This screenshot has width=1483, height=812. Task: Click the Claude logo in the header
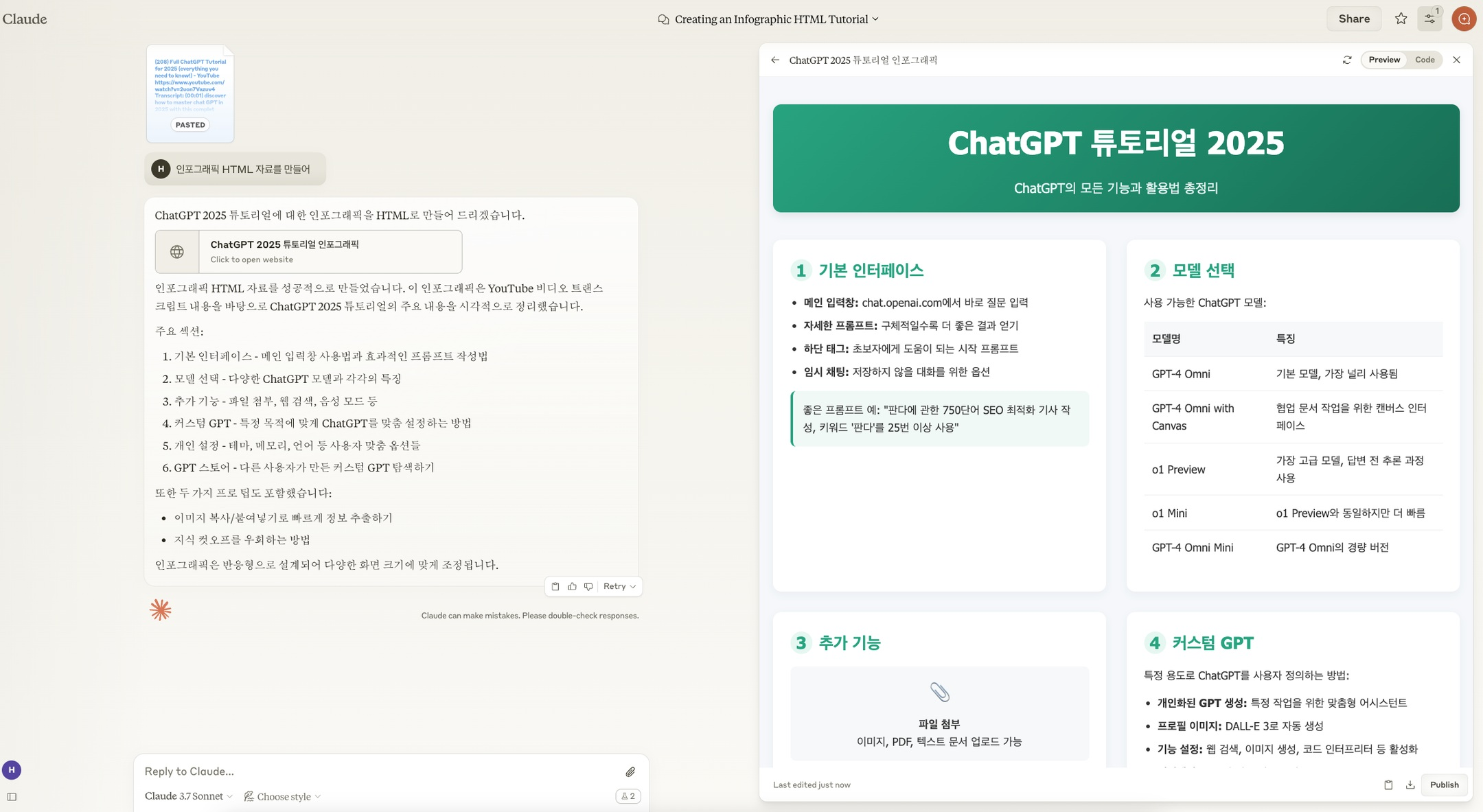pos(25,19)
